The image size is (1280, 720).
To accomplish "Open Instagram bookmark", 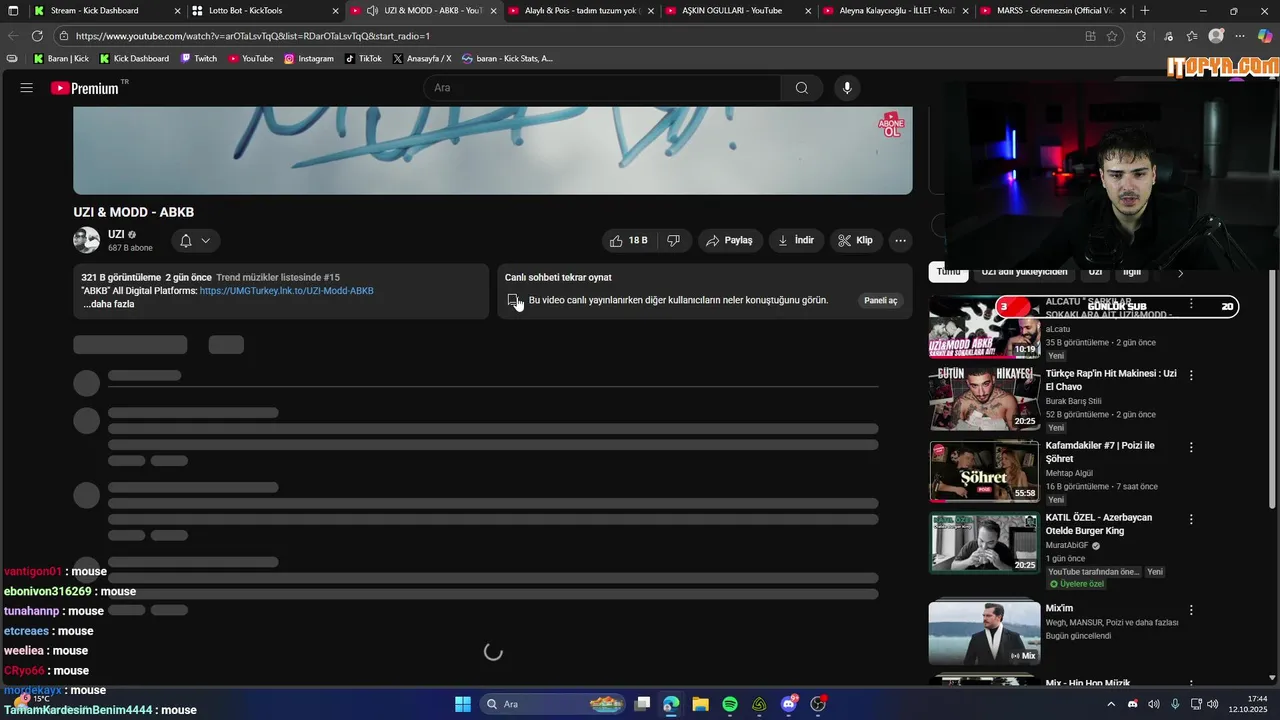I will [309, 59].
